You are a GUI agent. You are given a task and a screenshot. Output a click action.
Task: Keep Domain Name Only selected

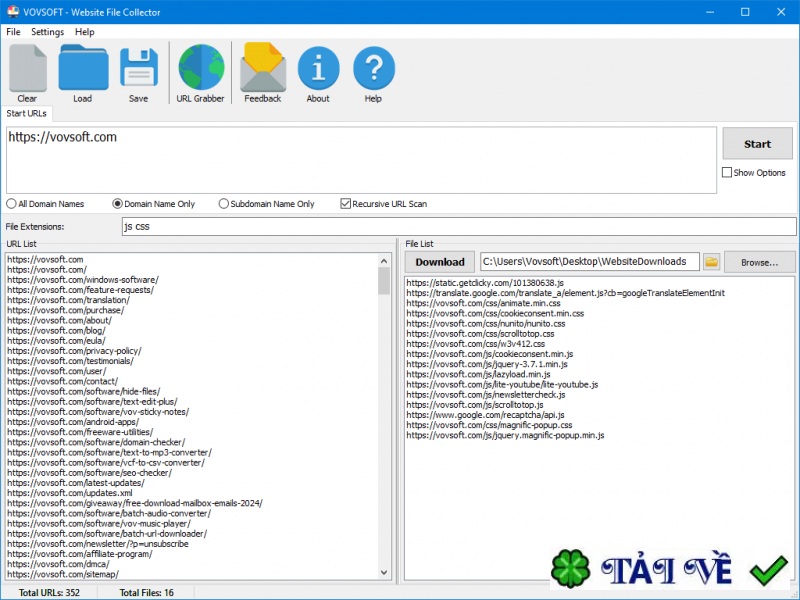pyautogui.click(x=117, y=203)
